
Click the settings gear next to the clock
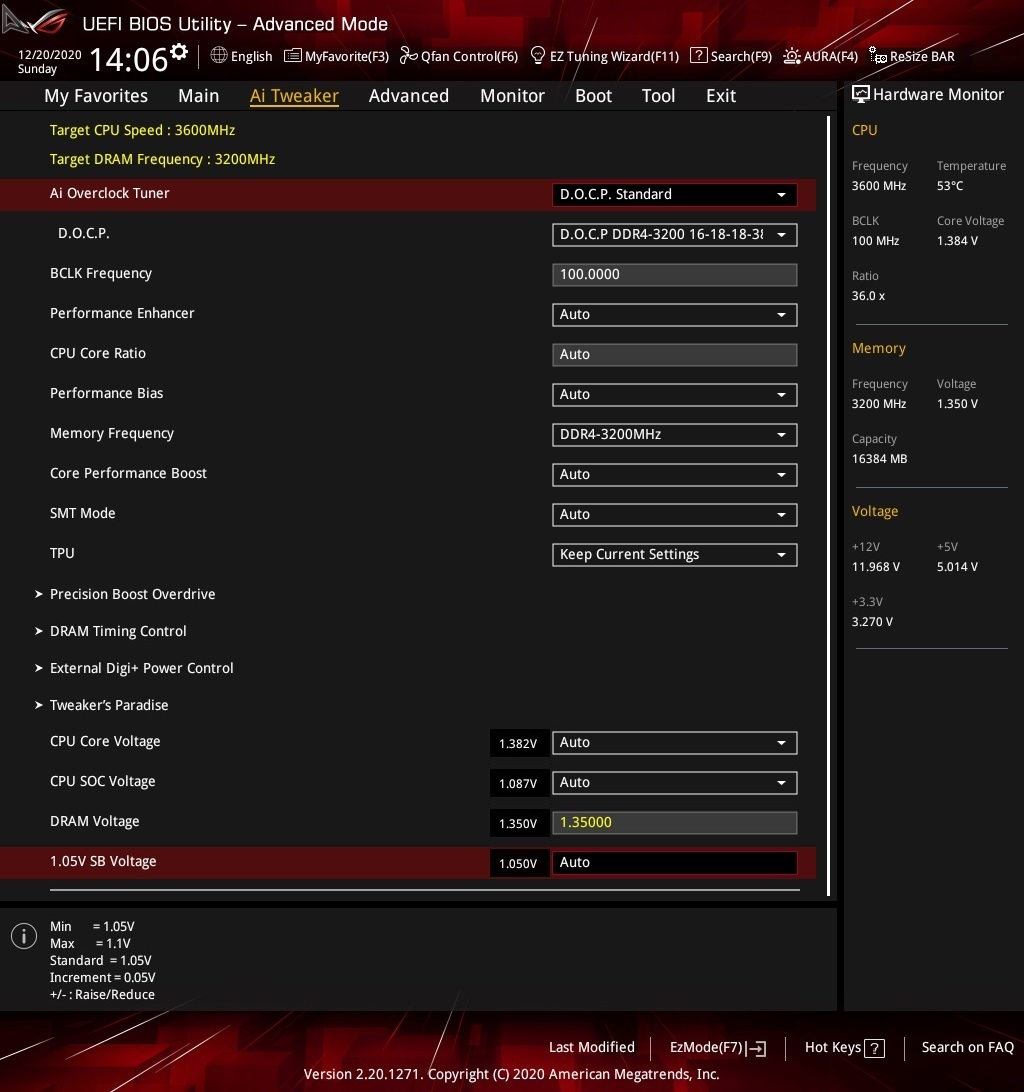pyautogui.click(x=179, y=51)
